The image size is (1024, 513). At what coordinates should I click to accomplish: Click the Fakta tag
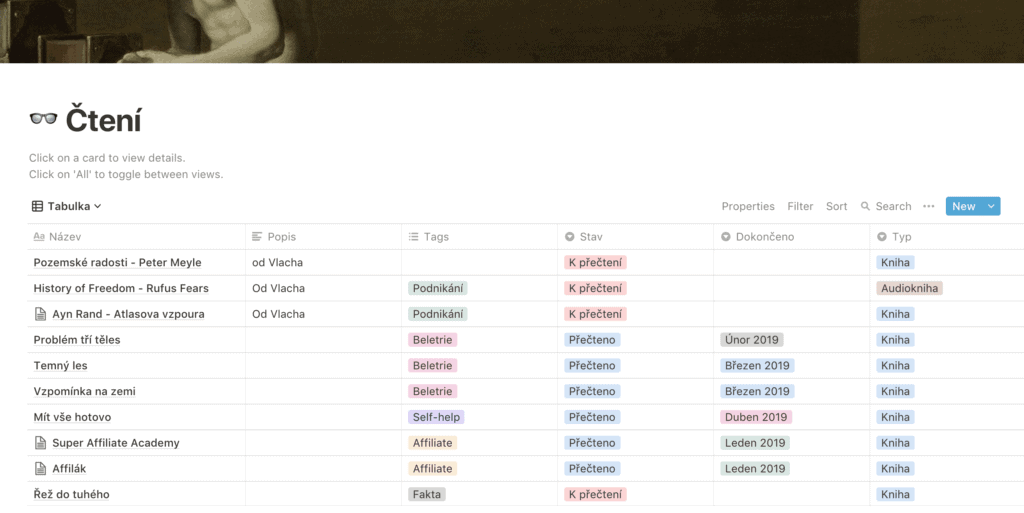pos(426,495)
